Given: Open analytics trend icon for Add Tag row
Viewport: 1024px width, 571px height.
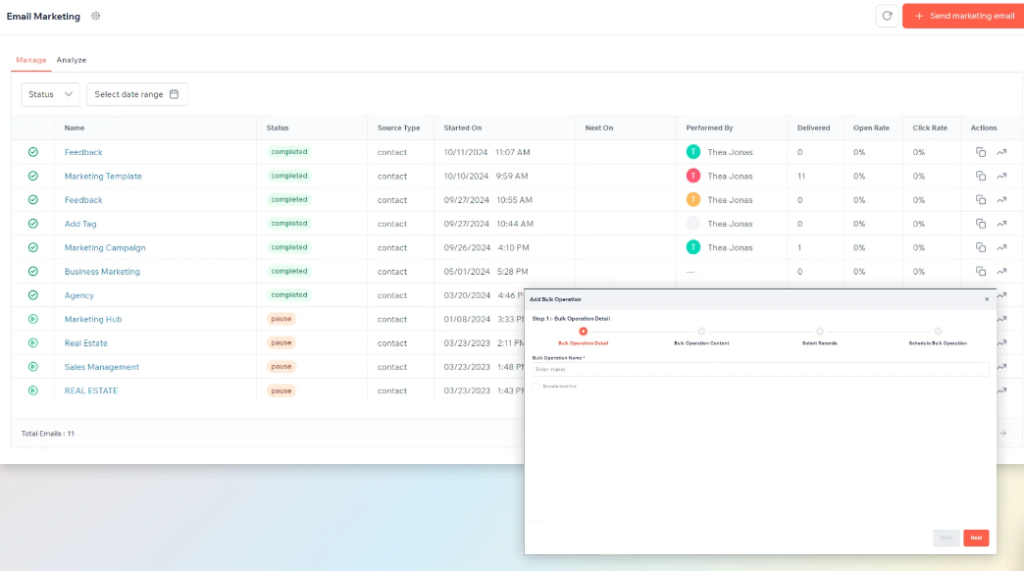Looking at the screenshot, I should (1002, 223).
